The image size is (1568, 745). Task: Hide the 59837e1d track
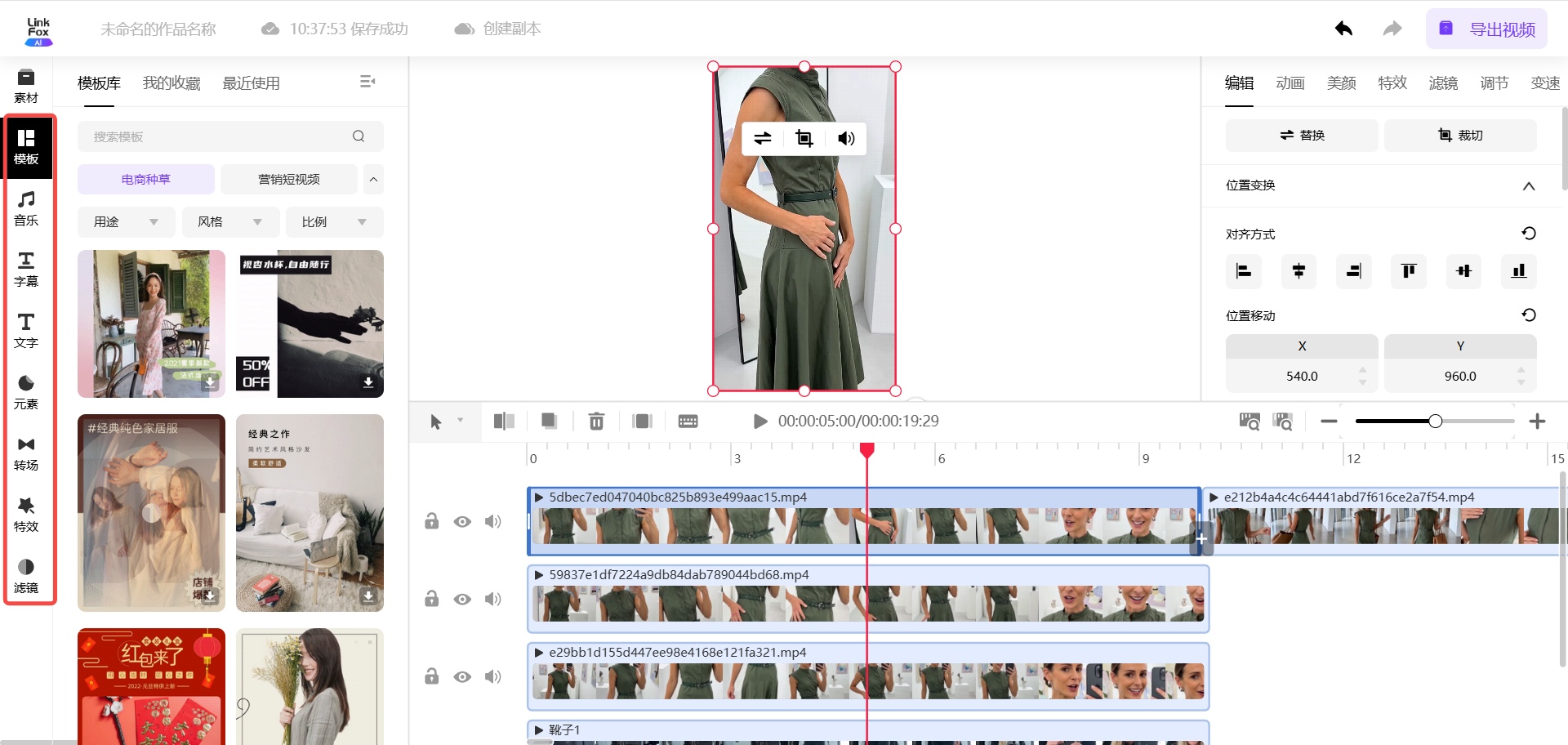462,599
